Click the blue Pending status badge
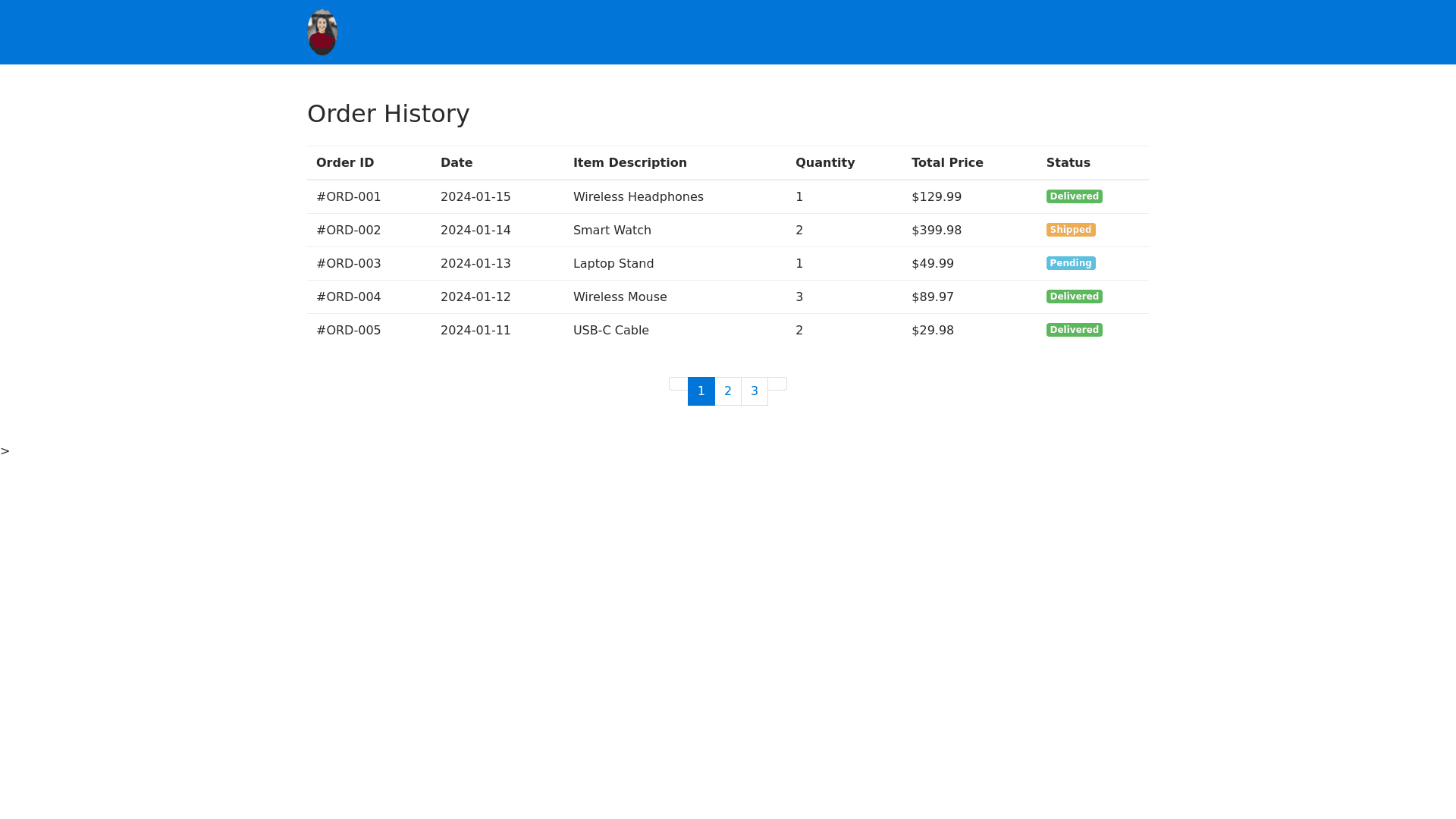 coord(1070,263)
